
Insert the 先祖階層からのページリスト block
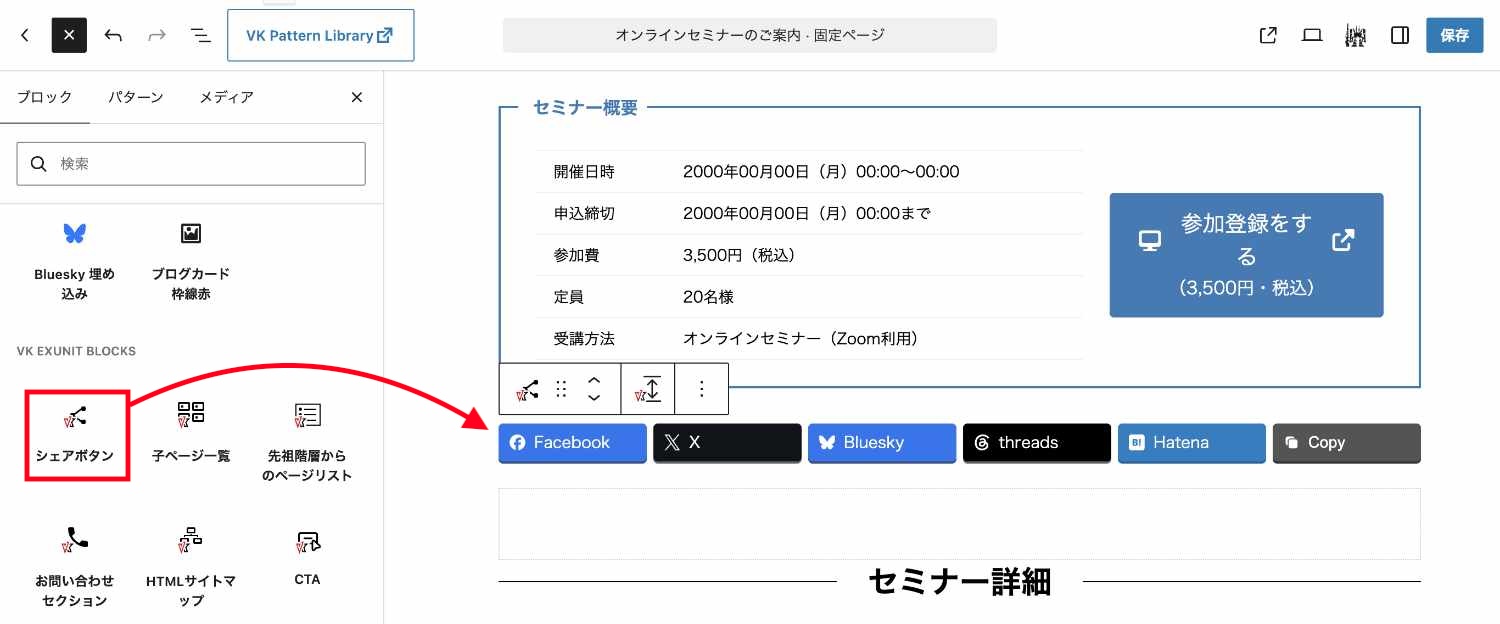(x=307, y=442)
